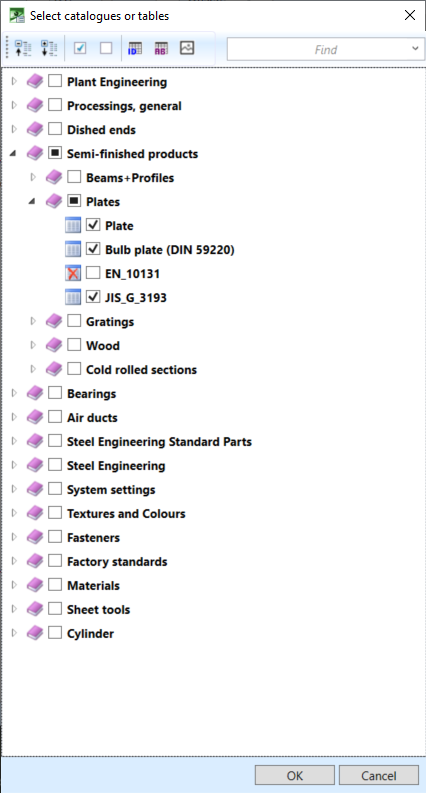Tick the Beams+Profiles checkbox
Screen dimensions: 426x793
[x=74, y=178]
